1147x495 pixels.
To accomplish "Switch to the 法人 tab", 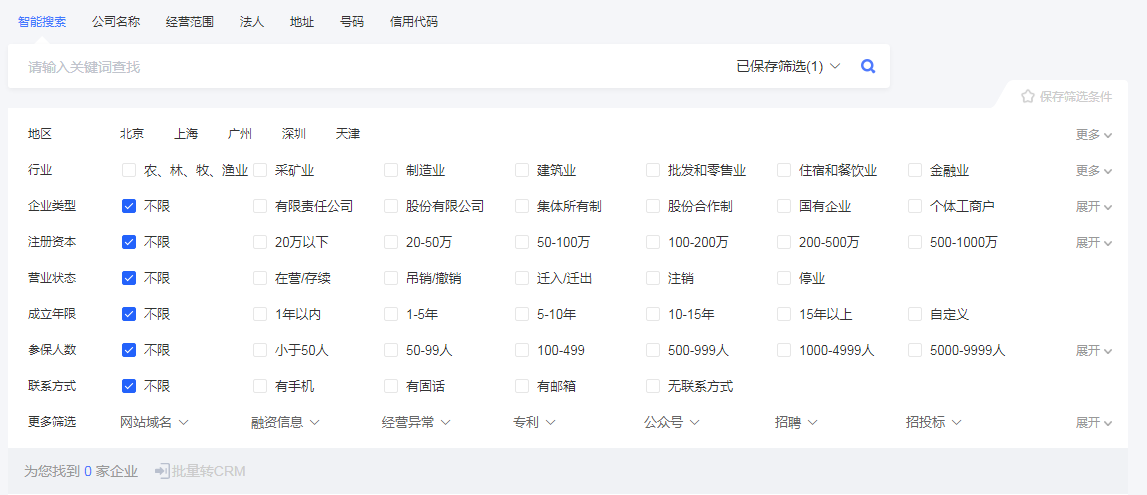I will [x=252, y=21].
